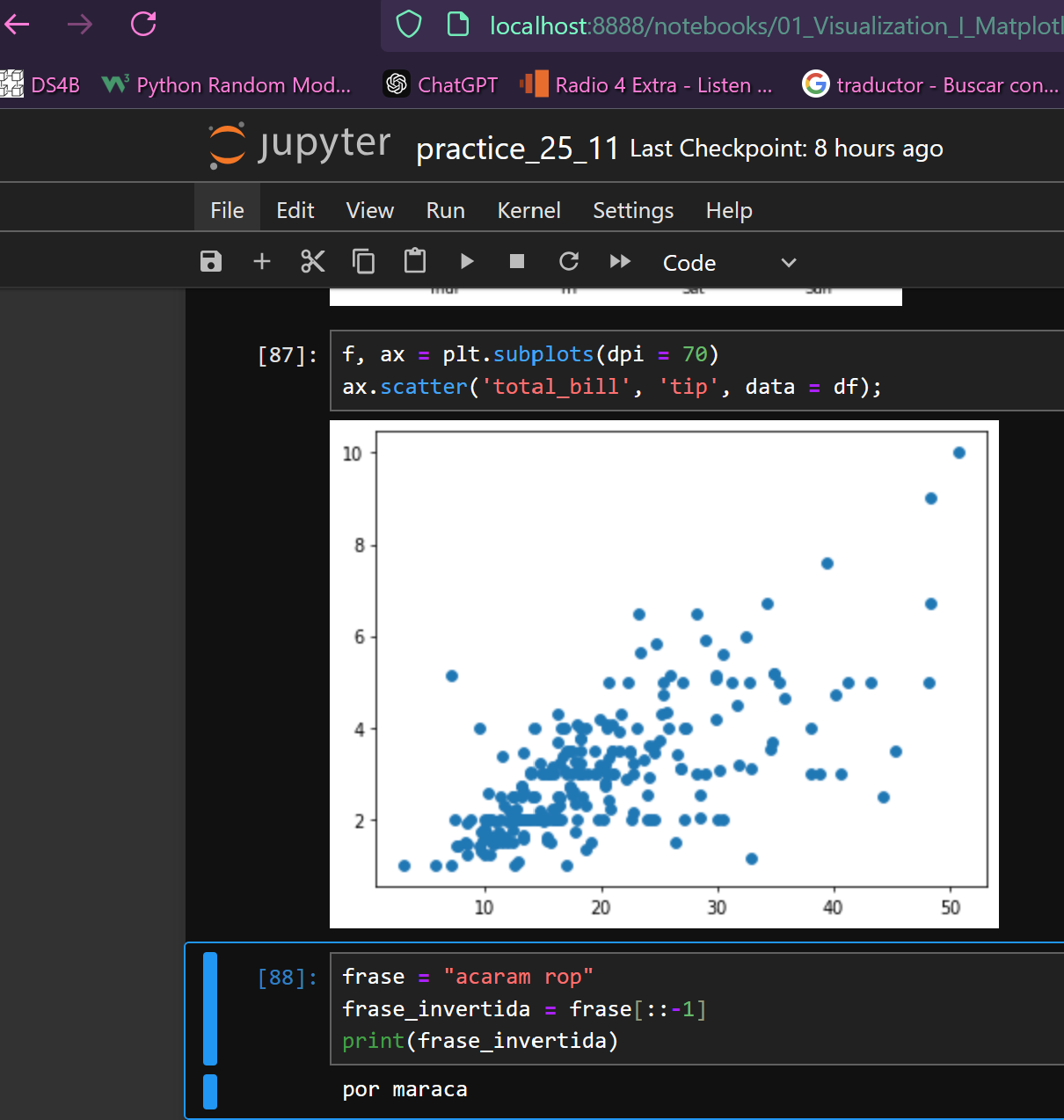1064x1120 pixels.
Task: Click the scatter plot output image
Action: coord(664,674)
